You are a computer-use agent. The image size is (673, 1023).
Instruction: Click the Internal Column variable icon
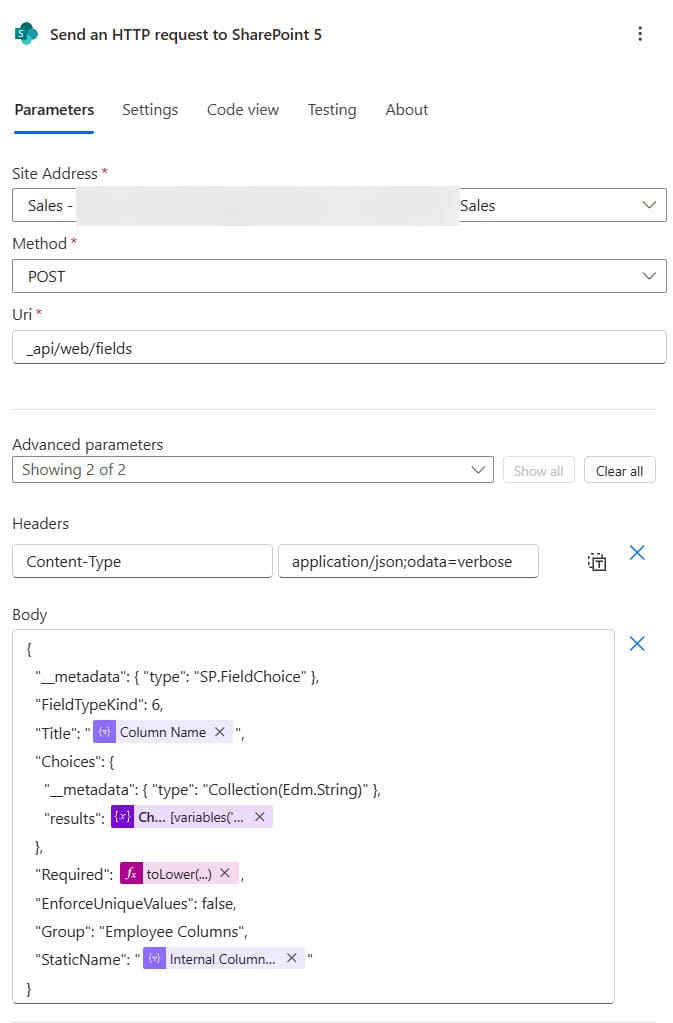154,958
